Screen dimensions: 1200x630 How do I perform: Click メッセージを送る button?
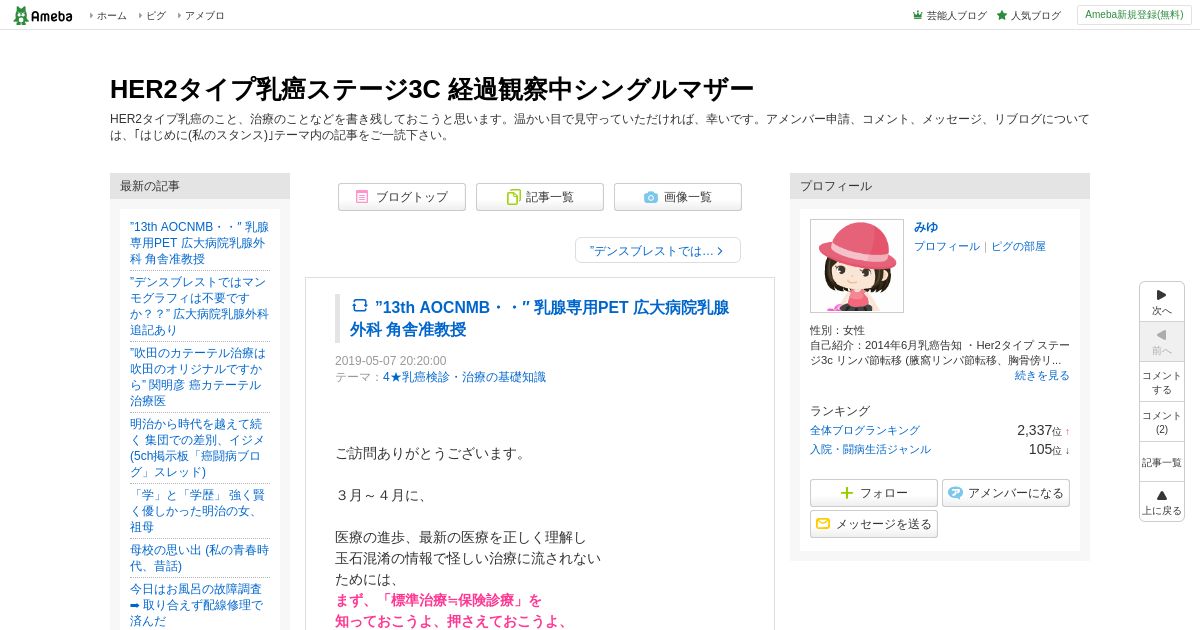click(x=874, y=524)
